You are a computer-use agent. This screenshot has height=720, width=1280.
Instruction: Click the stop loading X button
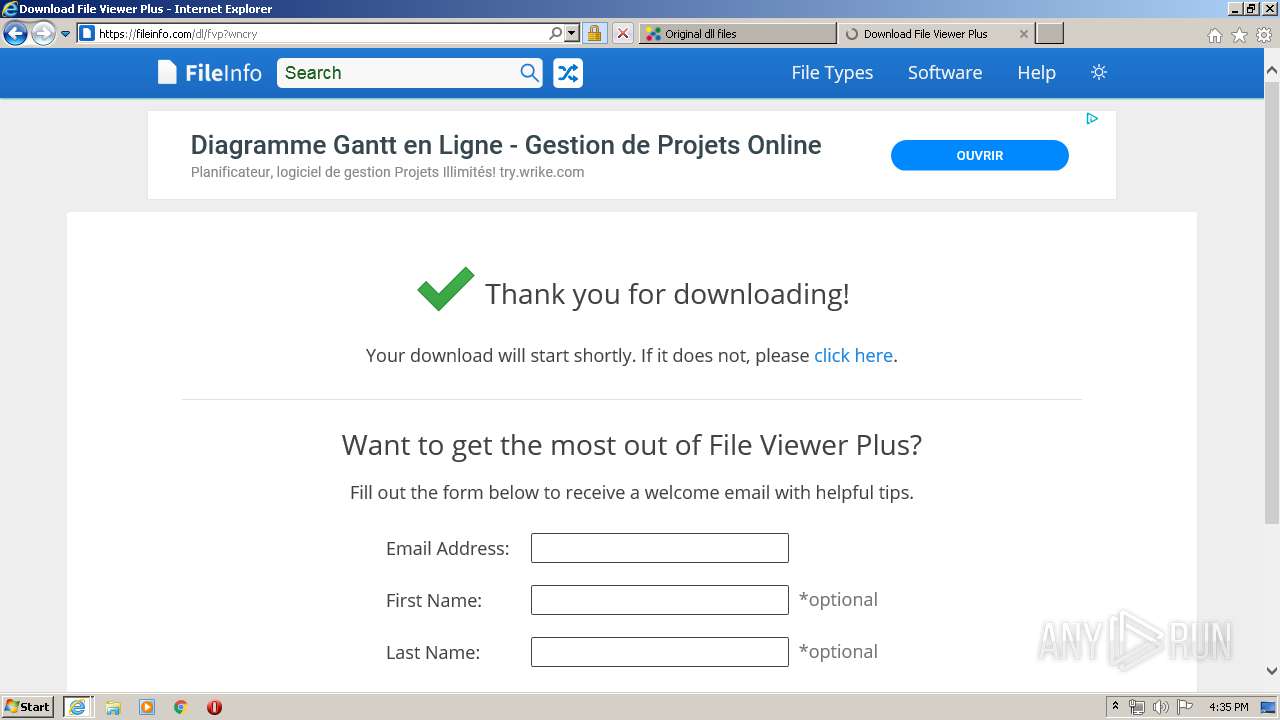(622, 33)
